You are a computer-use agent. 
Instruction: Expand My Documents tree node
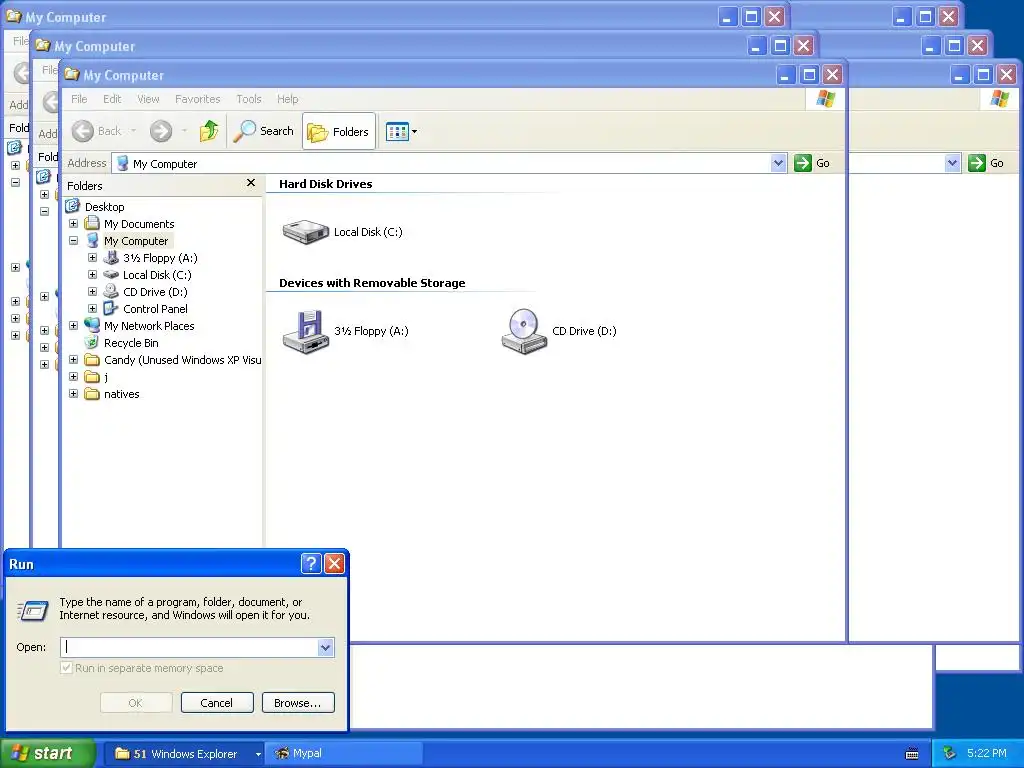[x=73, y=223]
